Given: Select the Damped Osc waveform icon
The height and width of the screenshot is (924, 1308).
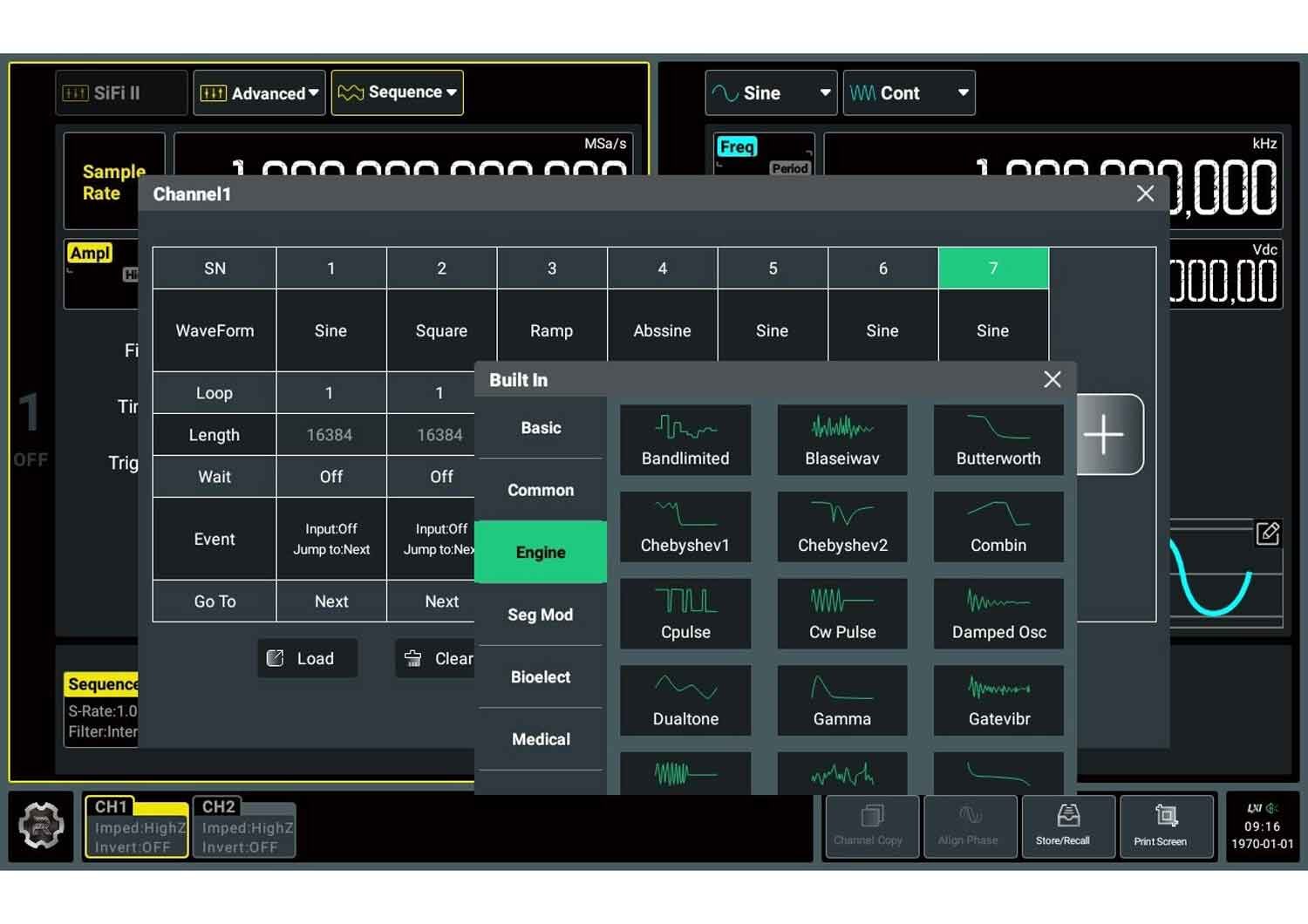Looking at the screenshot, I should (x=998, y=614).
